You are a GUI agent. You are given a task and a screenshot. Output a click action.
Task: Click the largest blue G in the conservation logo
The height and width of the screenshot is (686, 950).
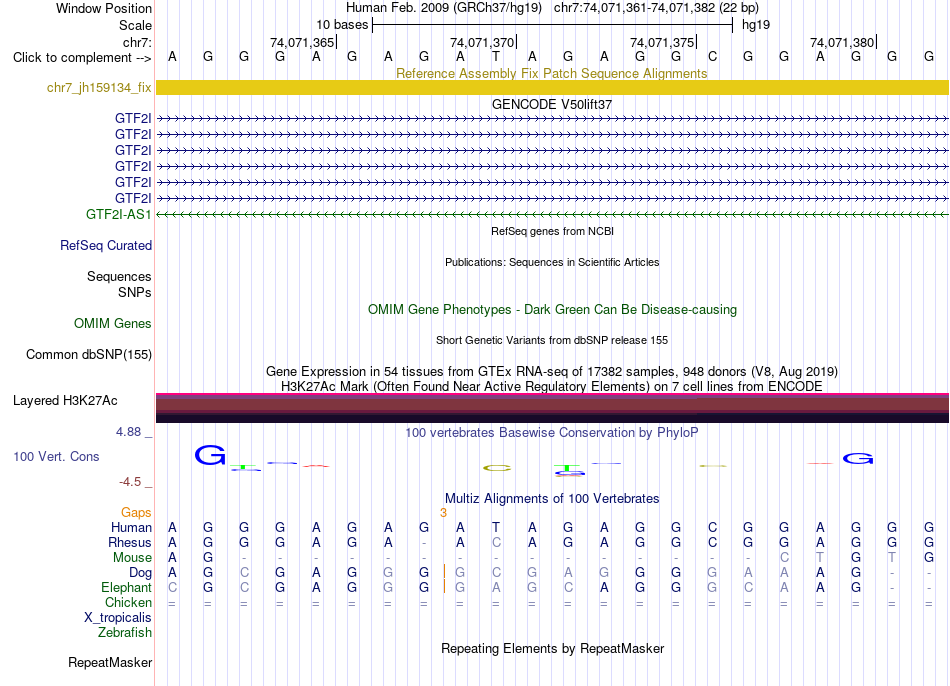[x=210, y=455]
